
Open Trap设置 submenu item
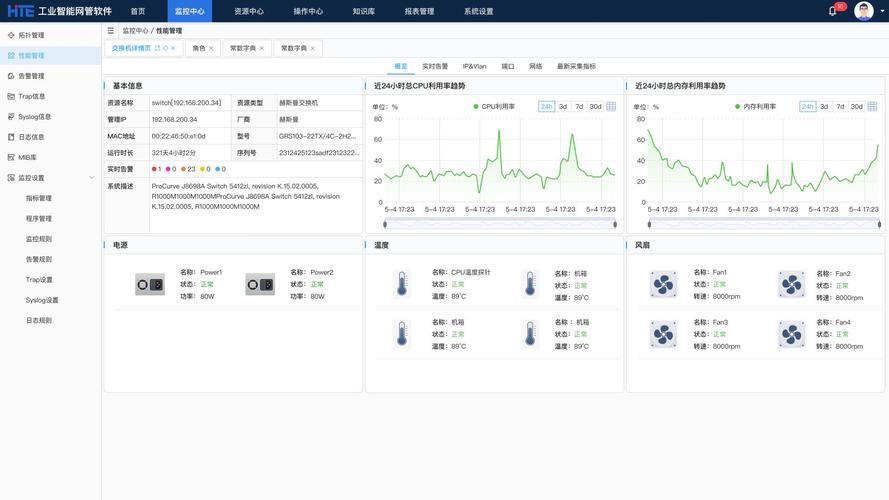pos(39,280)
